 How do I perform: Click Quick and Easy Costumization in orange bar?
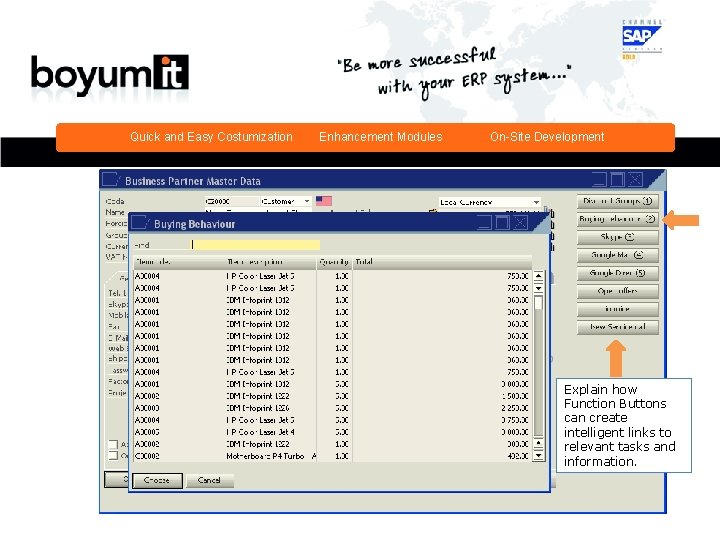click(211, 137)
